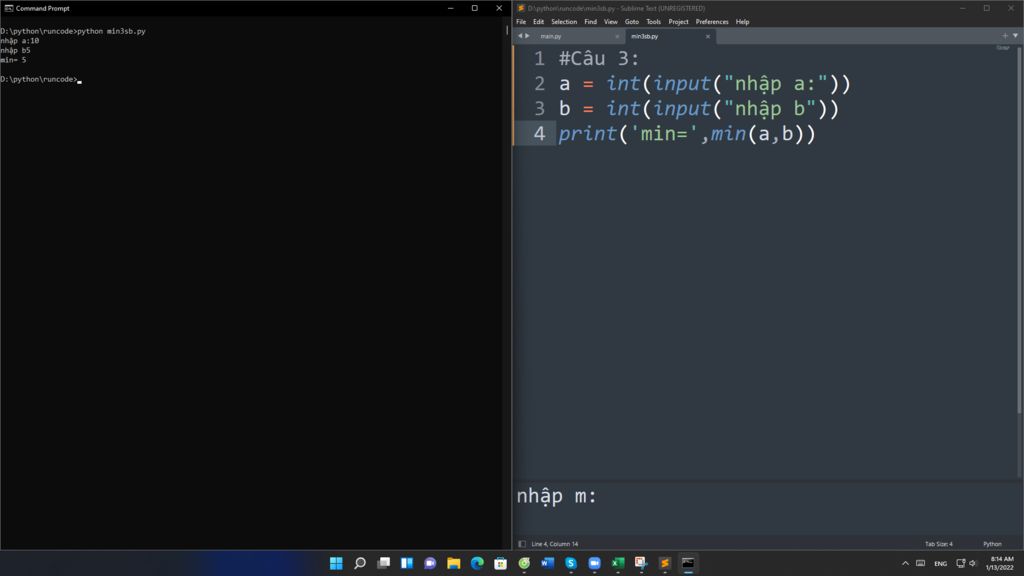Click the Line 4, Column 14 status
This screenshot has height=576, width=1024.
[x=554, y=544]
